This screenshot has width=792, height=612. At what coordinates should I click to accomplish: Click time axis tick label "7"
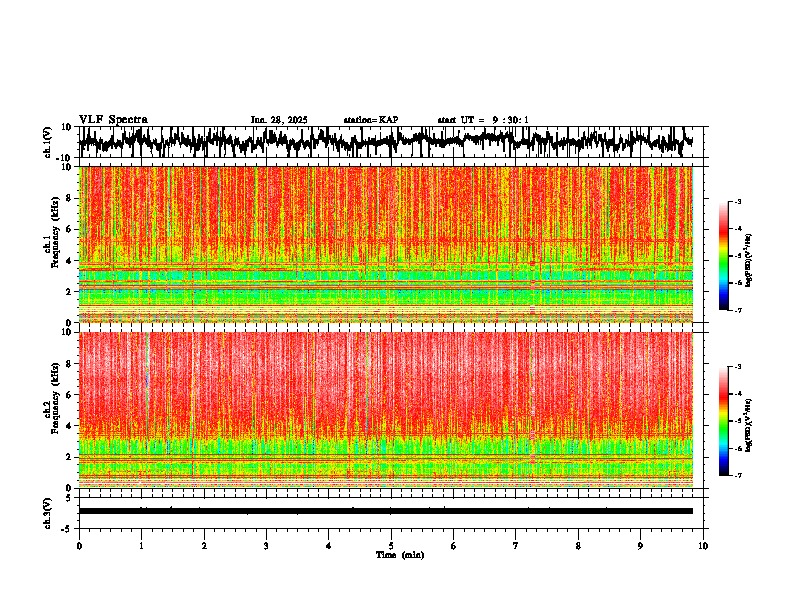point(516,546)
